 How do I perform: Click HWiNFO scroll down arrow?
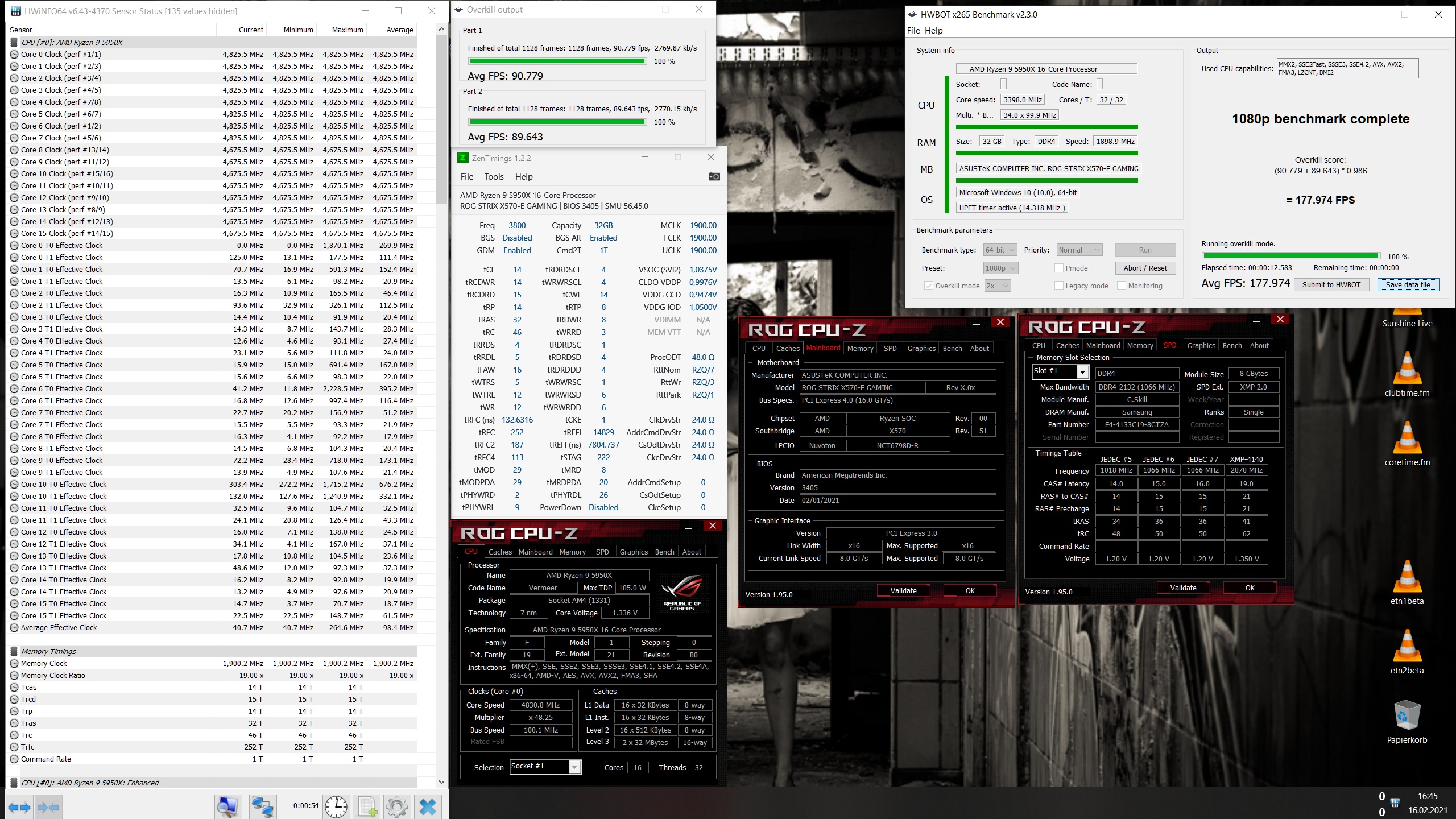tap(441, 783)
